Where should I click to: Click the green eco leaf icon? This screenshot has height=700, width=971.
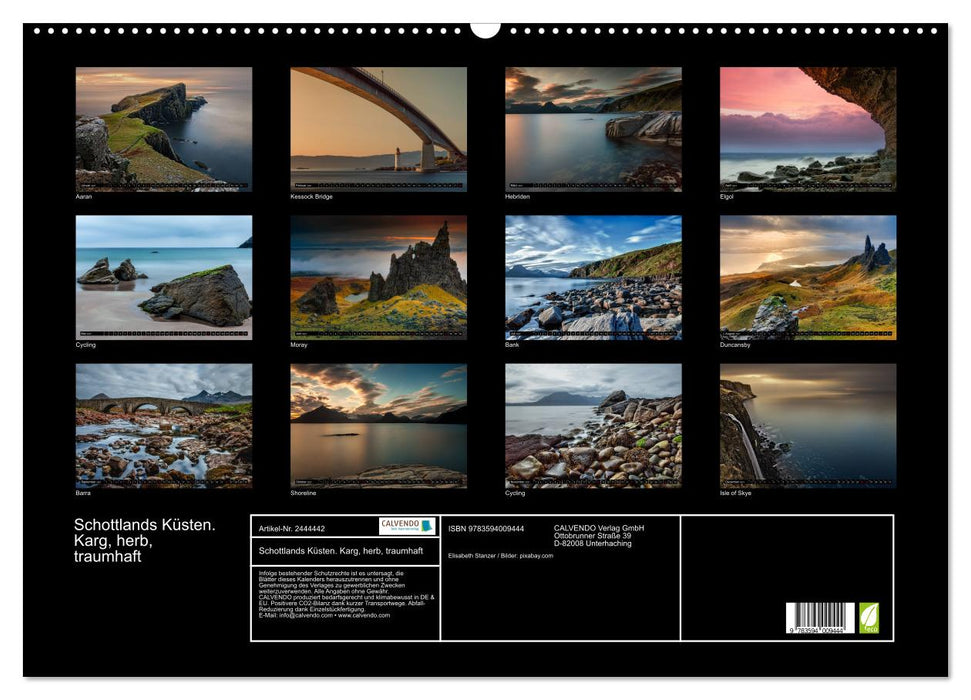click(x=869, y=618)
